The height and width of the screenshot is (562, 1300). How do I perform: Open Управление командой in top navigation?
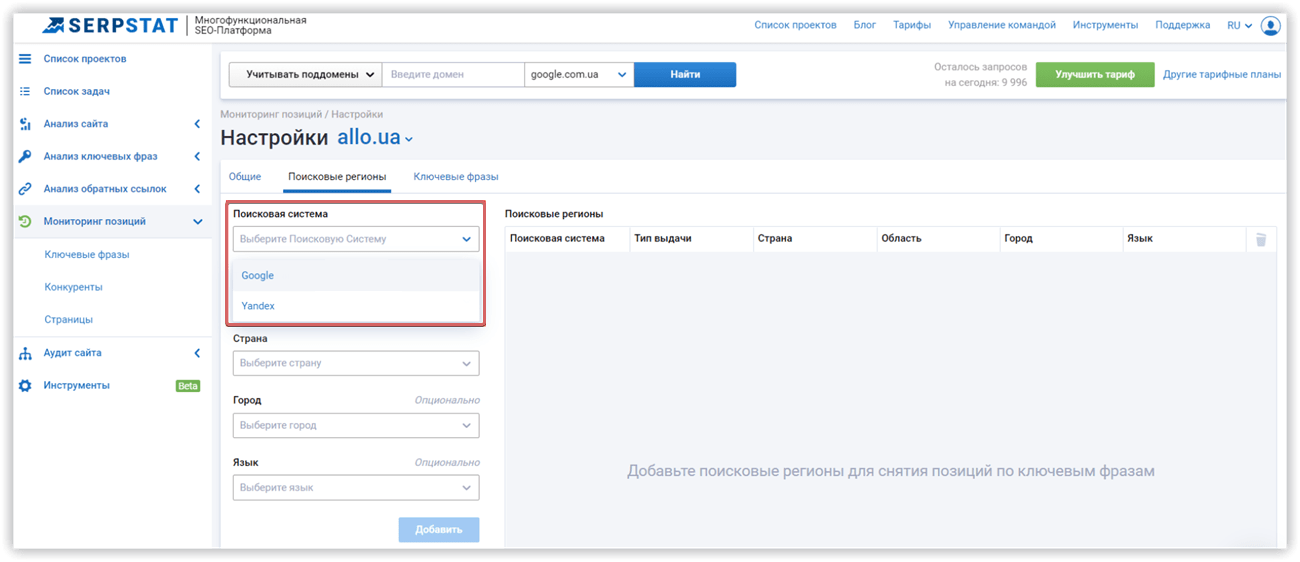coord(1002,26)
